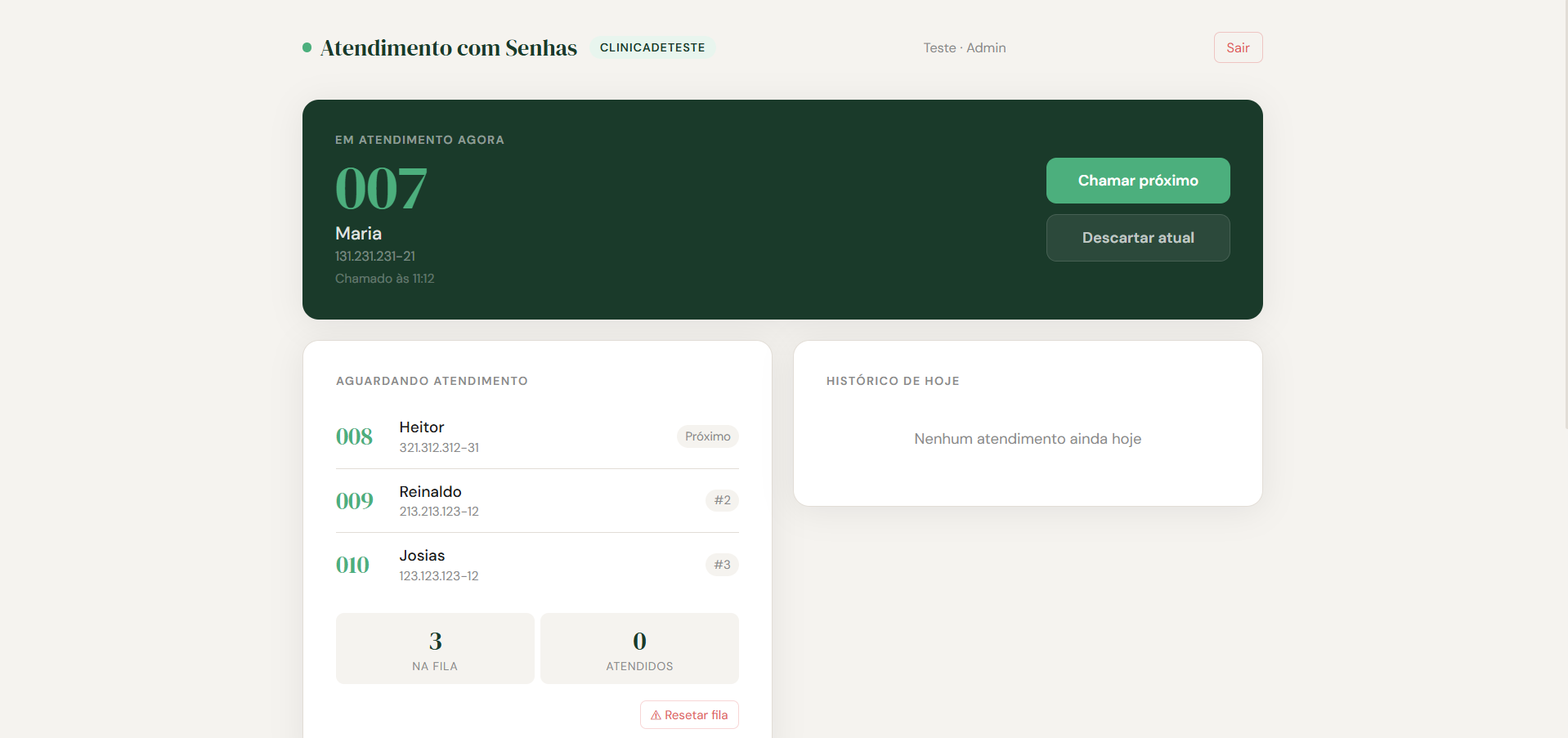Select Josias's queue row
1568x738 pixels.
point(536,566)
